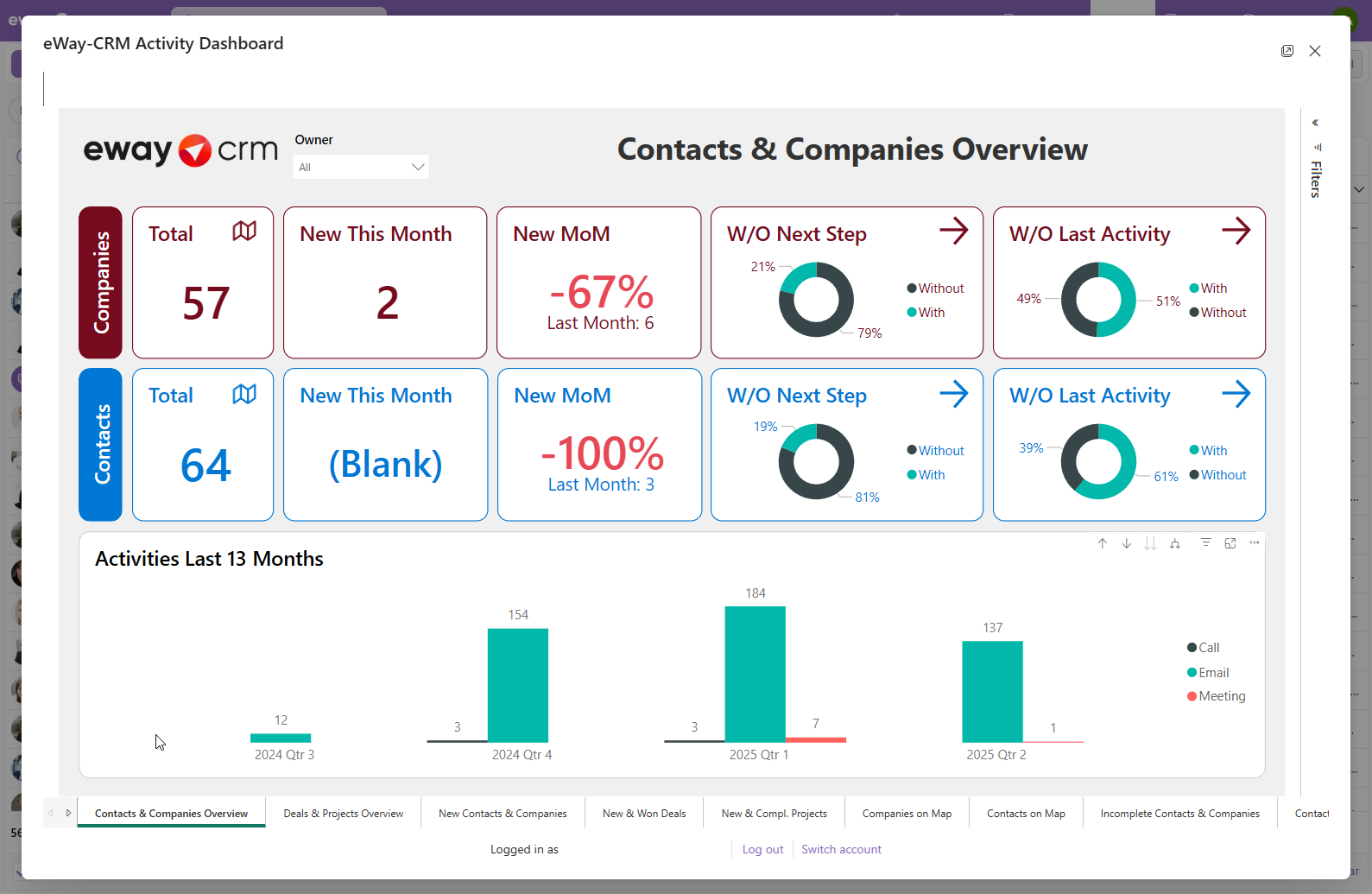Select Contacts & Companies Overview tab
Viewport: 1372px width, 894px height.
coord(171,814)
